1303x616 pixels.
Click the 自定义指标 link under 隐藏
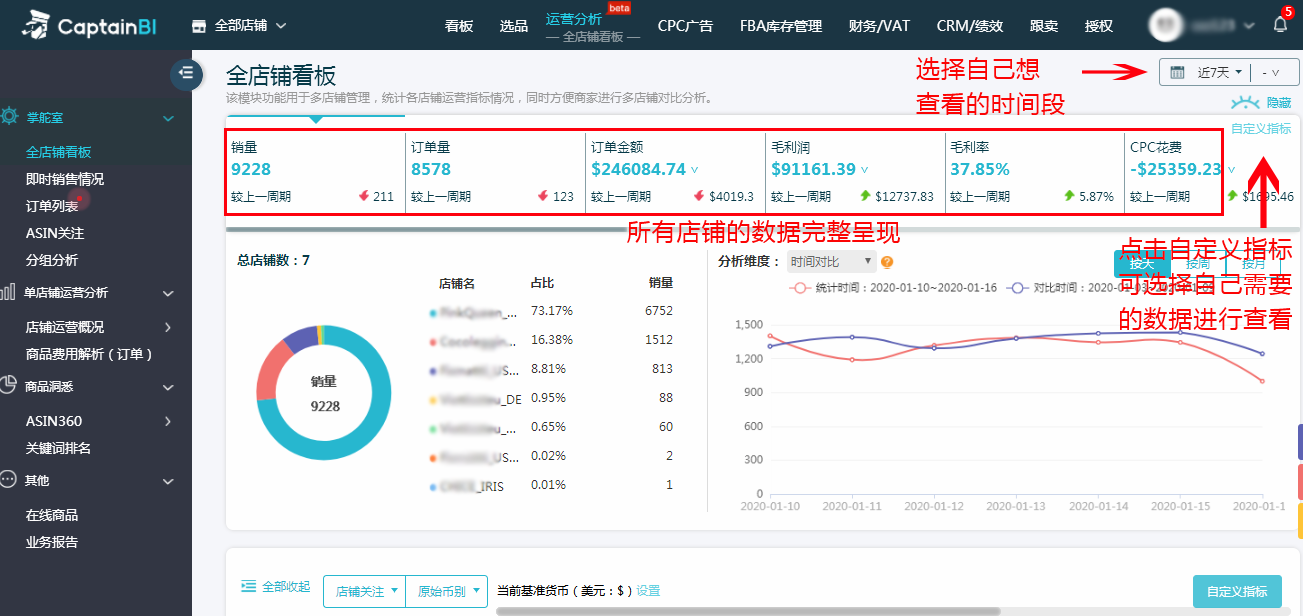click(1261, 129)
